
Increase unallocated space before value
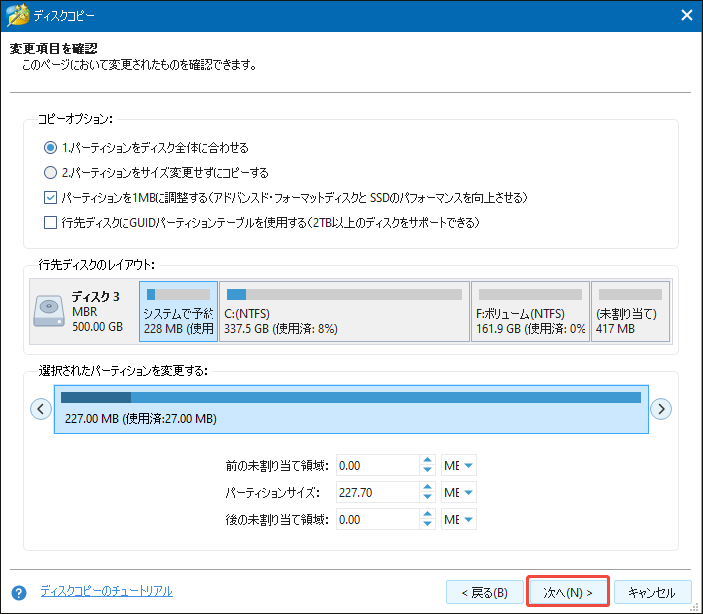[427, 461]
